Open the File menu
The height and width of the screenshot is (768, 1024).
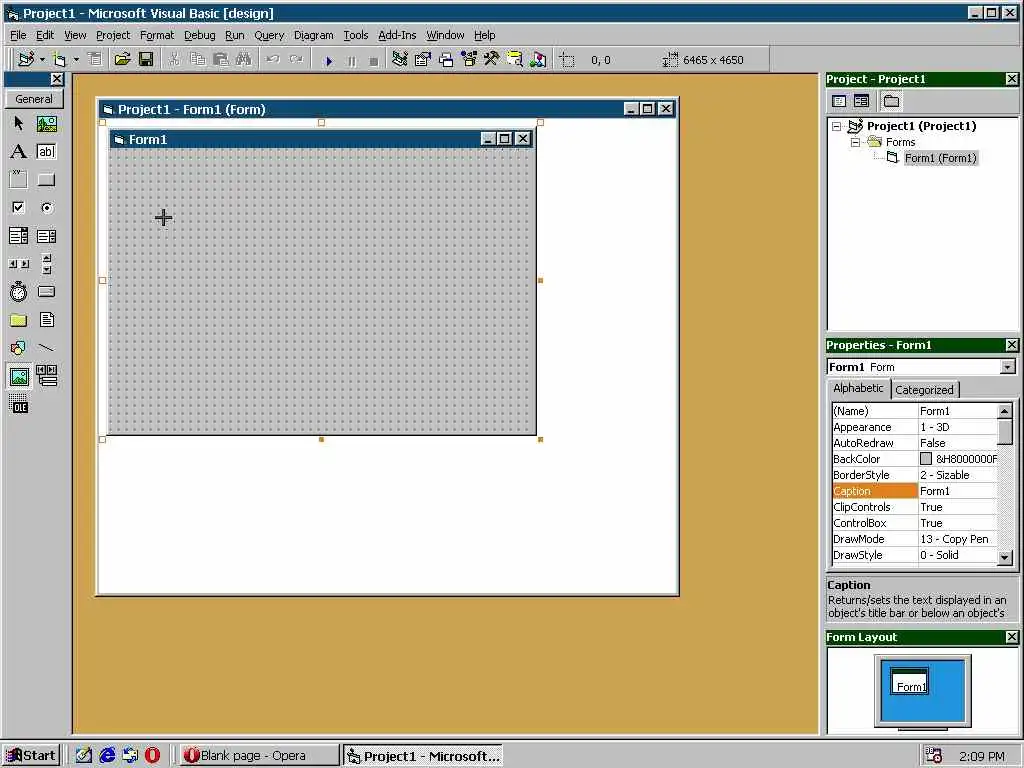pyautogui.click(x=18, y=35)
